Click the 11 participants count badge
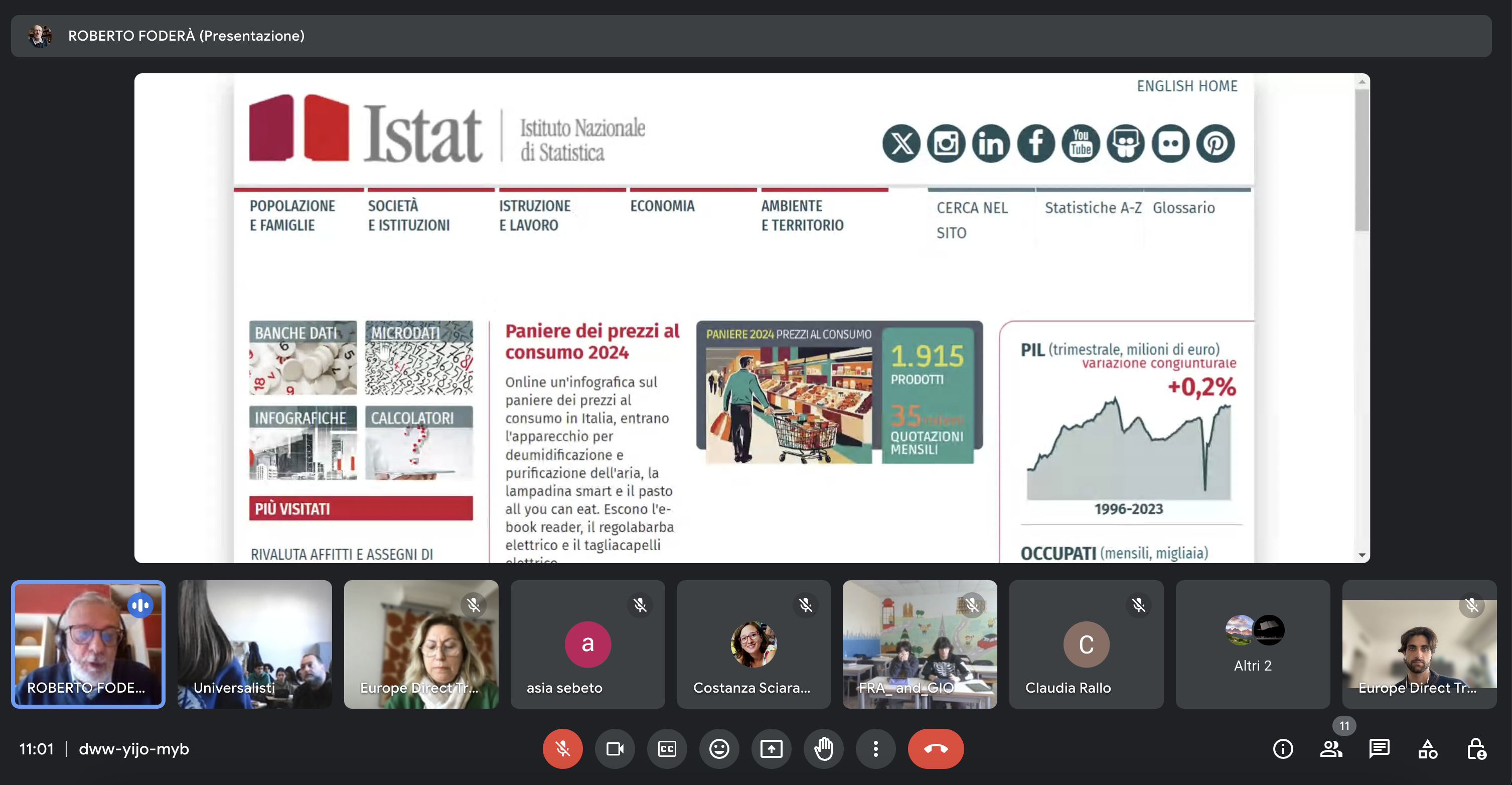This screenshot has width=1512, height=785. click(1344, 726)
